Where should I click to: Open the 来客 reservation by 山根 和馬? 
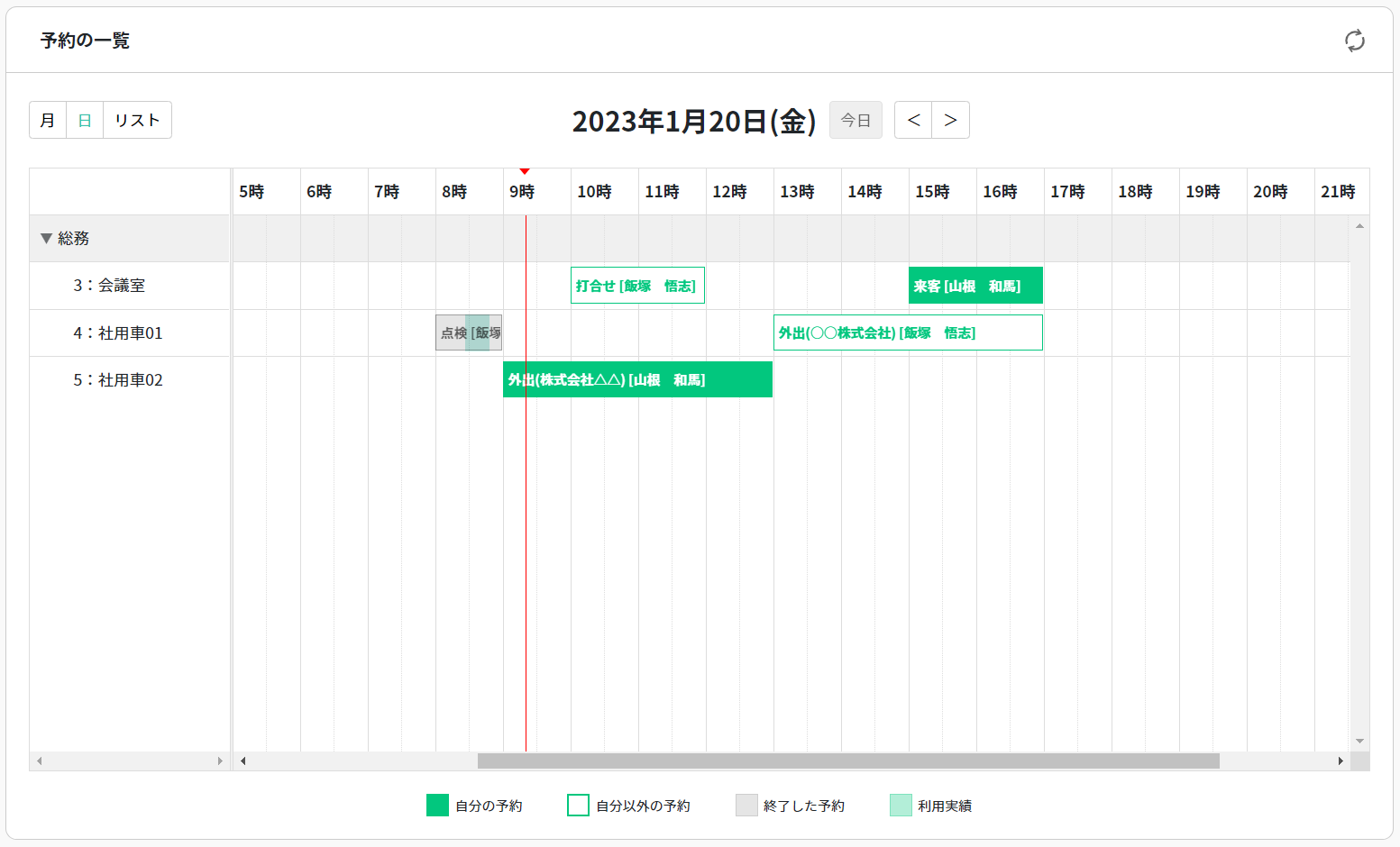(975, 286)
